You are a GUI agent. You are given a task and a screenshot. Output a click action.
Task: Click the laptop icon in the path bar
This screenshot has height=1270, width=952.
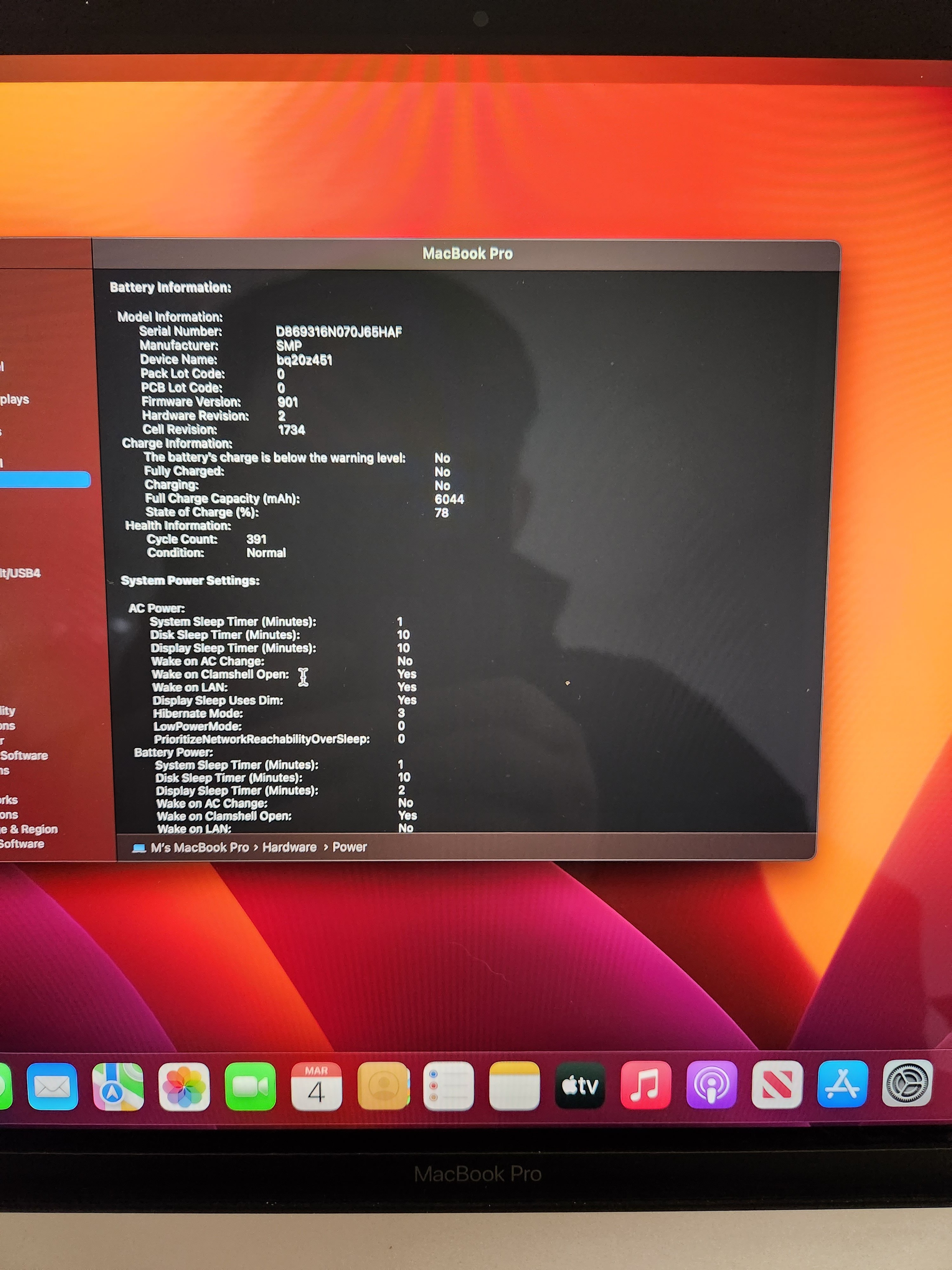(x=139, y=848)
